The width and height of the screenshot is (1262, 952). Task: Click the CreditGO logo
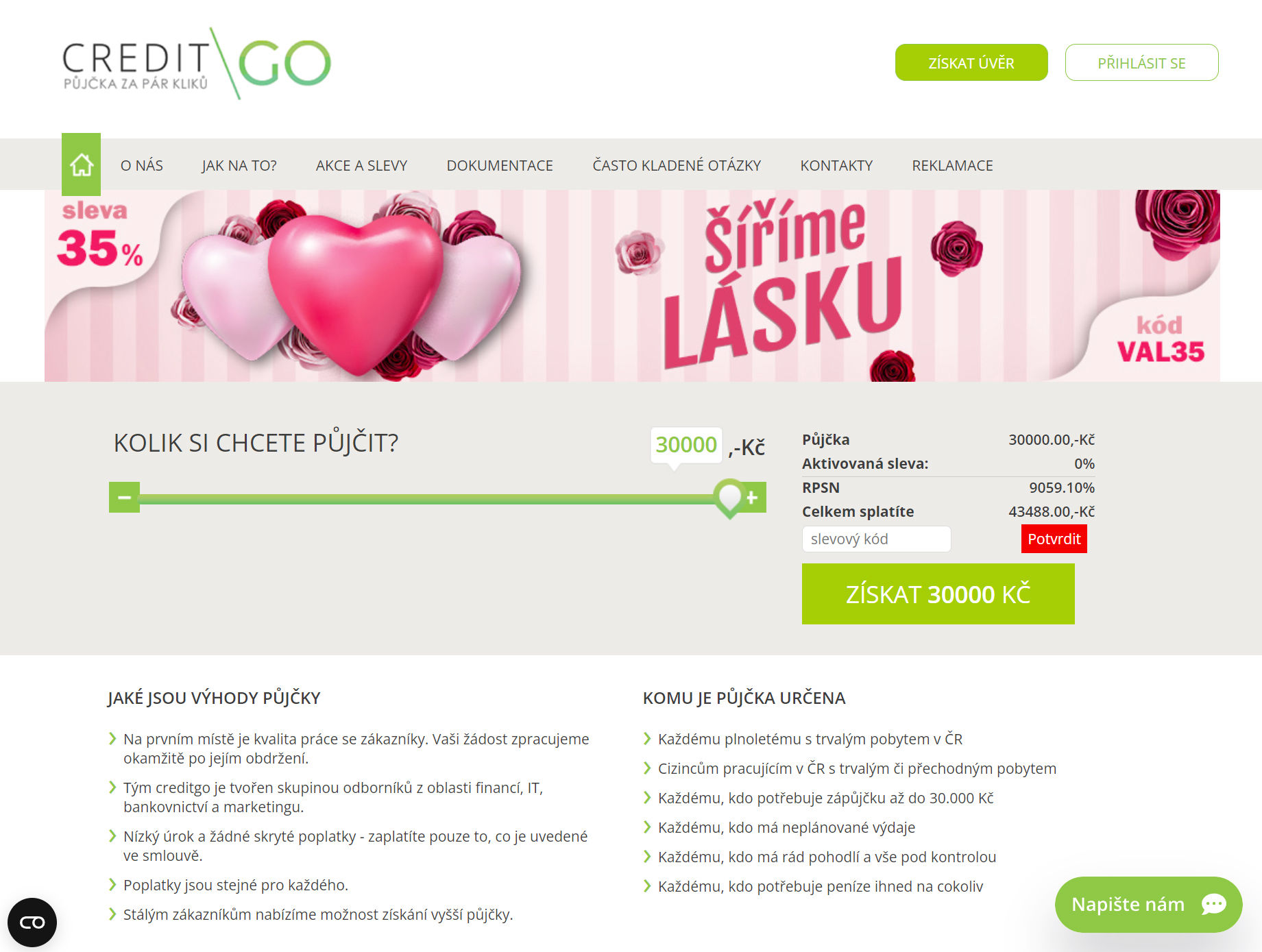tap(197, 64)
